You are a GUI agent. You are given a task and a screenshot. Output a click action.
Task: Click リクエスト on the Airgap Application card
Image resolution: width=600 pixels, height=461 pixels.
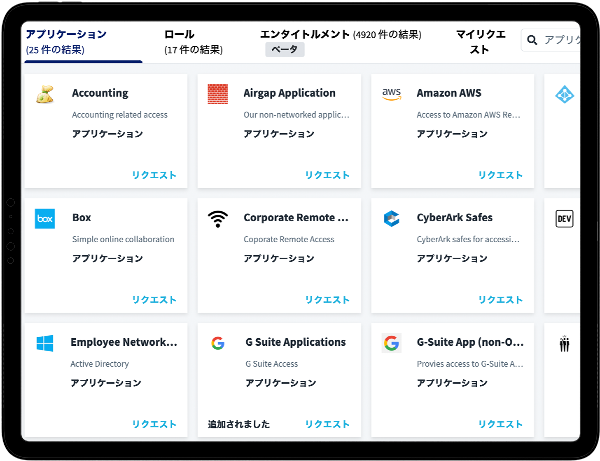pos(327,175)
